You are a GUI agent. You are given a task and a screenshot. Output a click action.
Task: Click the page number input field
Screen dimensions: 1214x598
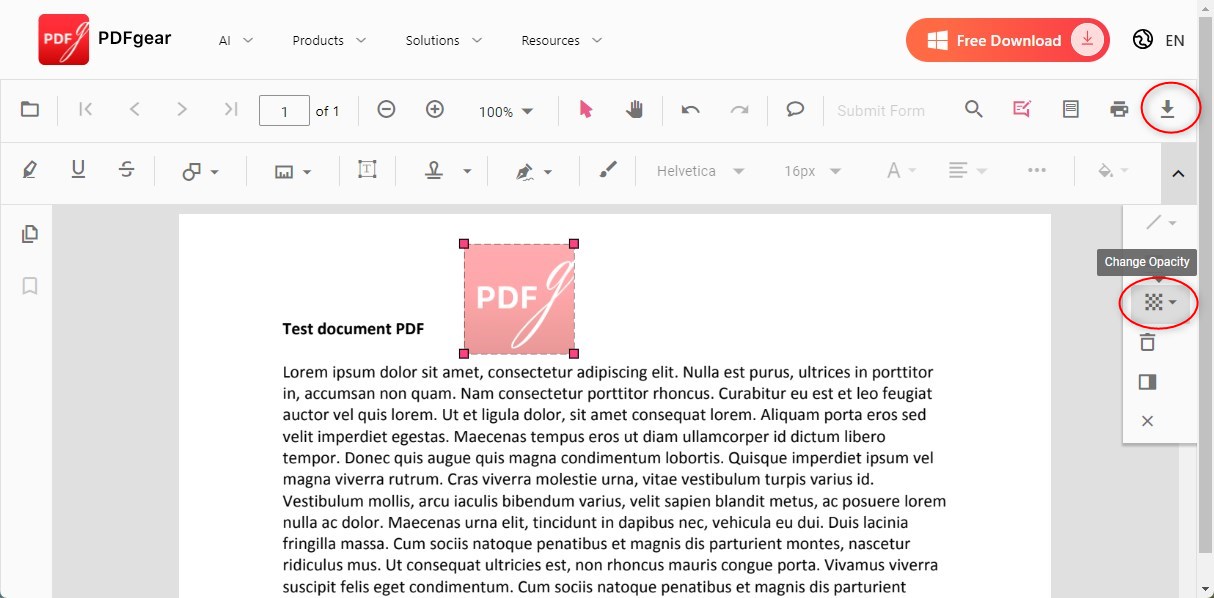tap(284, 110)
